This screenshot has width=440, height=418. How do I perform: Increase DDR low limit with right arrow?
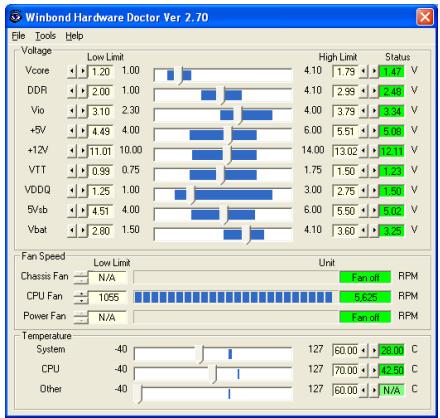coord(82,91)
